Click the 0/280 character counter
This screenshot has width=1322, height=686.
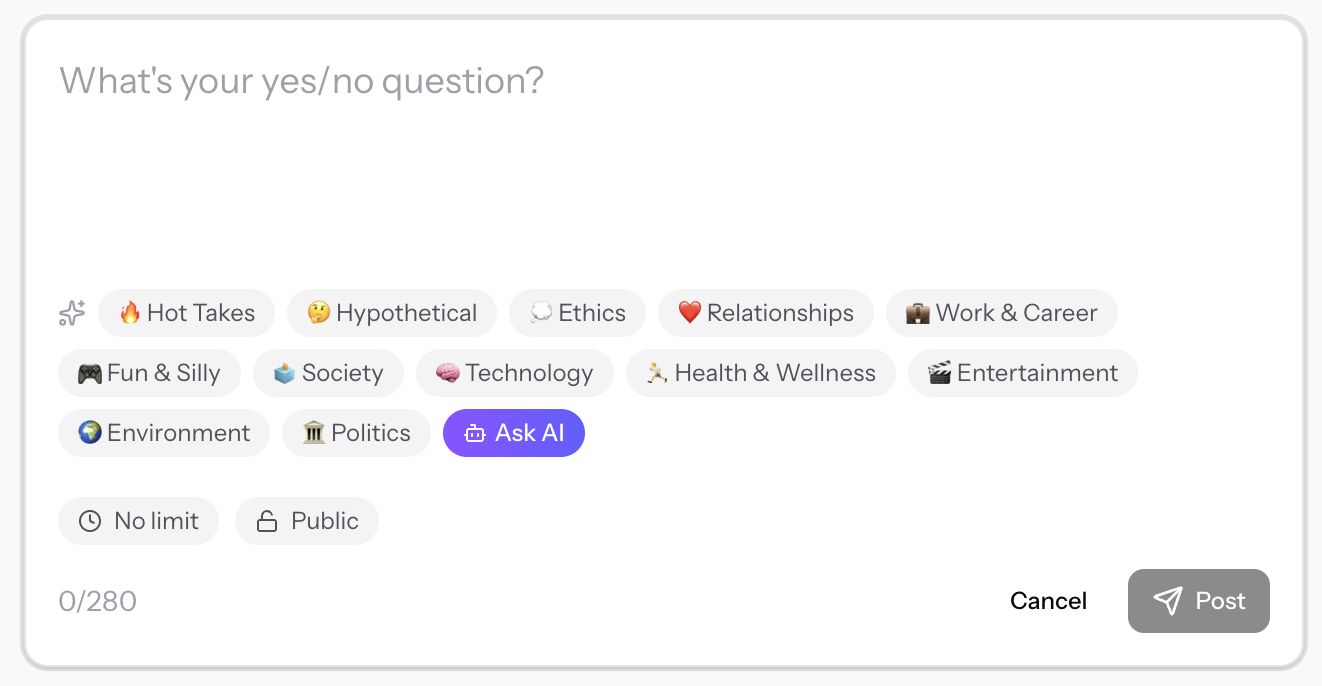click(98, 600)
